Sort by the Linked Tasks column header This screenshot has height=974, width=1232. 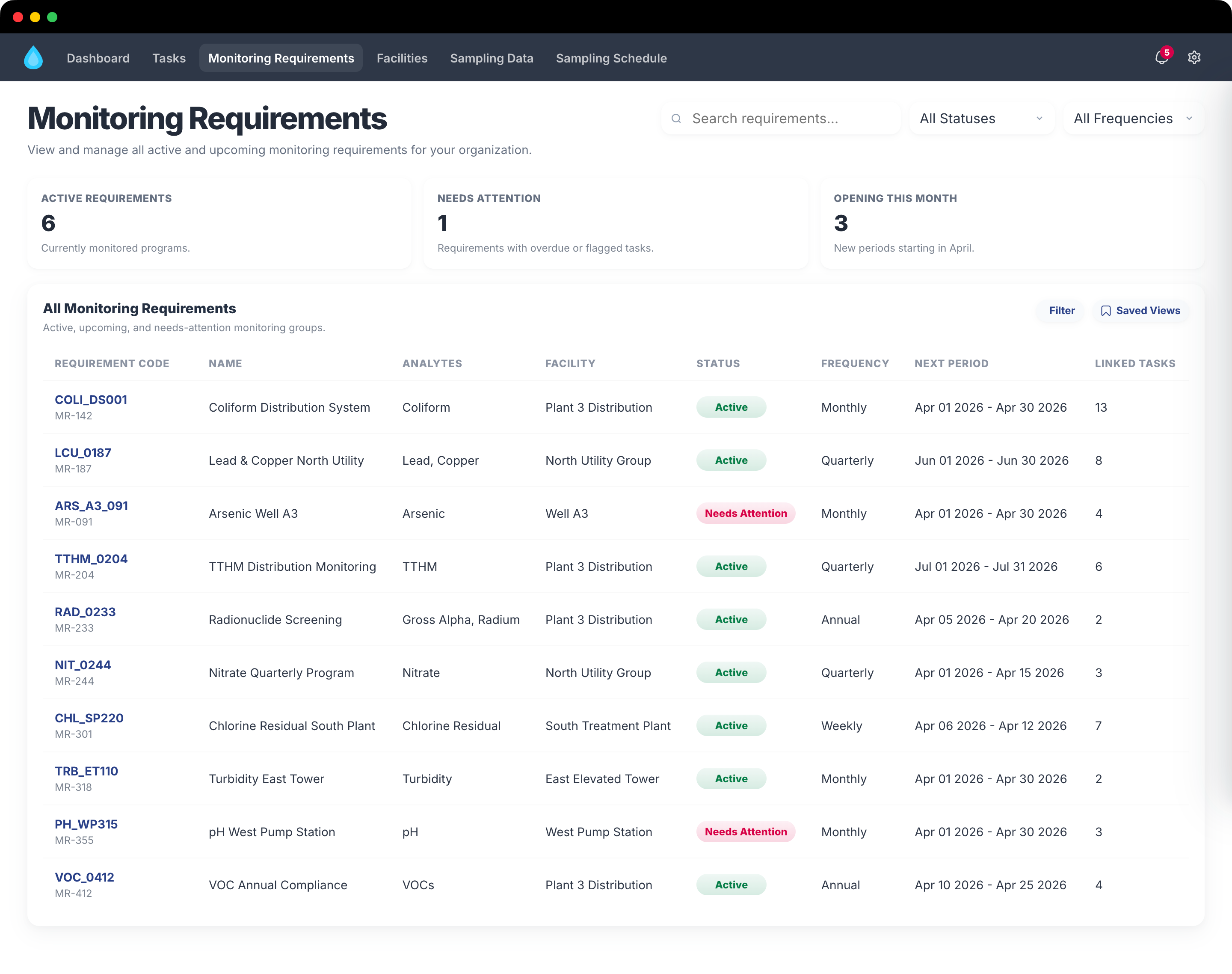click(x=1134, y=364)
